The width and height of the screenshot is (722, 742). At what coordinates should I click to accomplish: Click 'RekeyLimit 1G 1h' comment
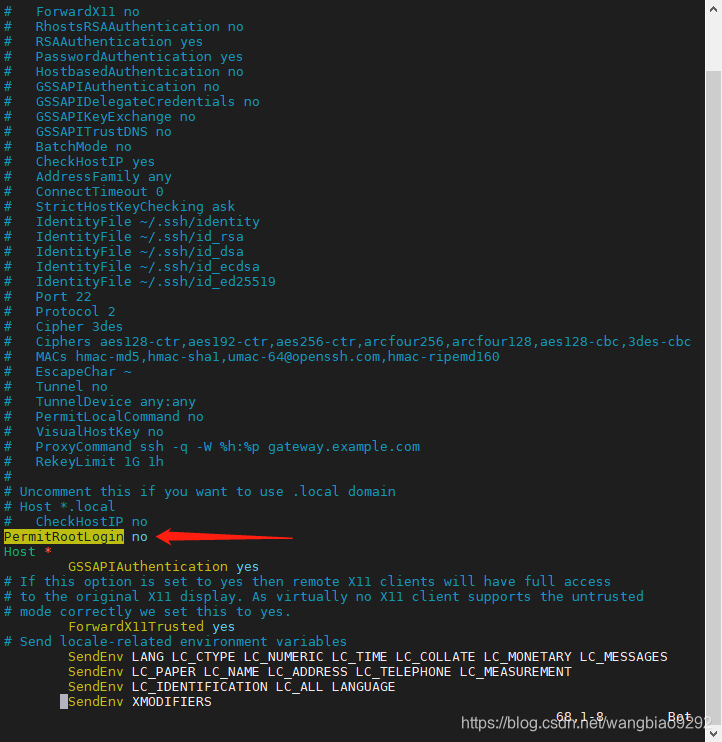click(x=84, y=461)
